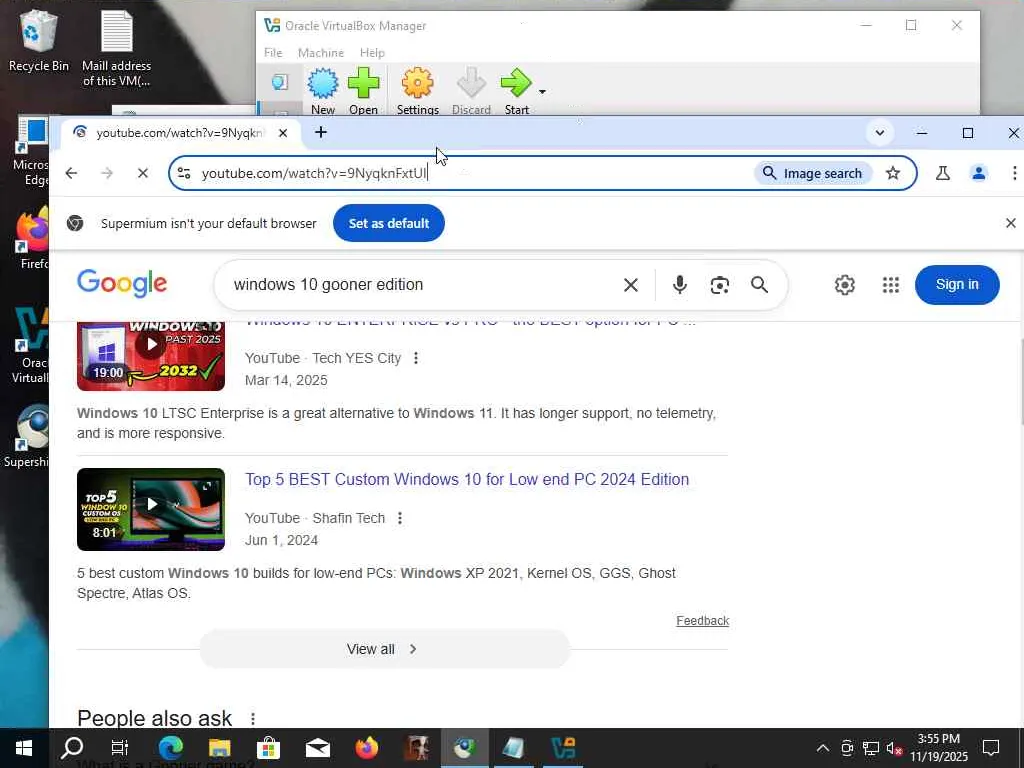
Task: Close the youtube.com browser tab
Action: click(283, 133)
